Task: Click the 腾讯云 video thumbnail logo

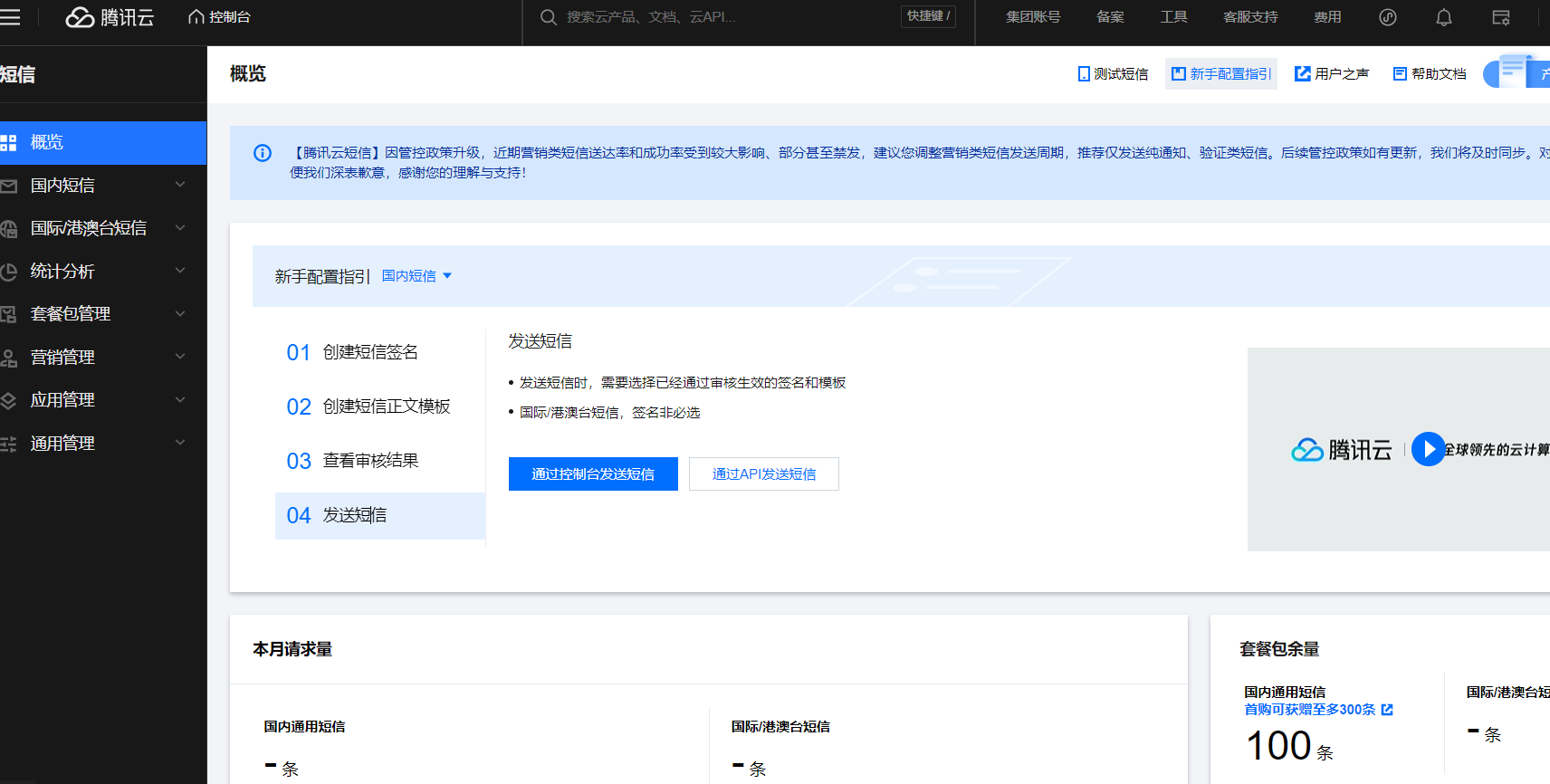Action: (1341, 450)
